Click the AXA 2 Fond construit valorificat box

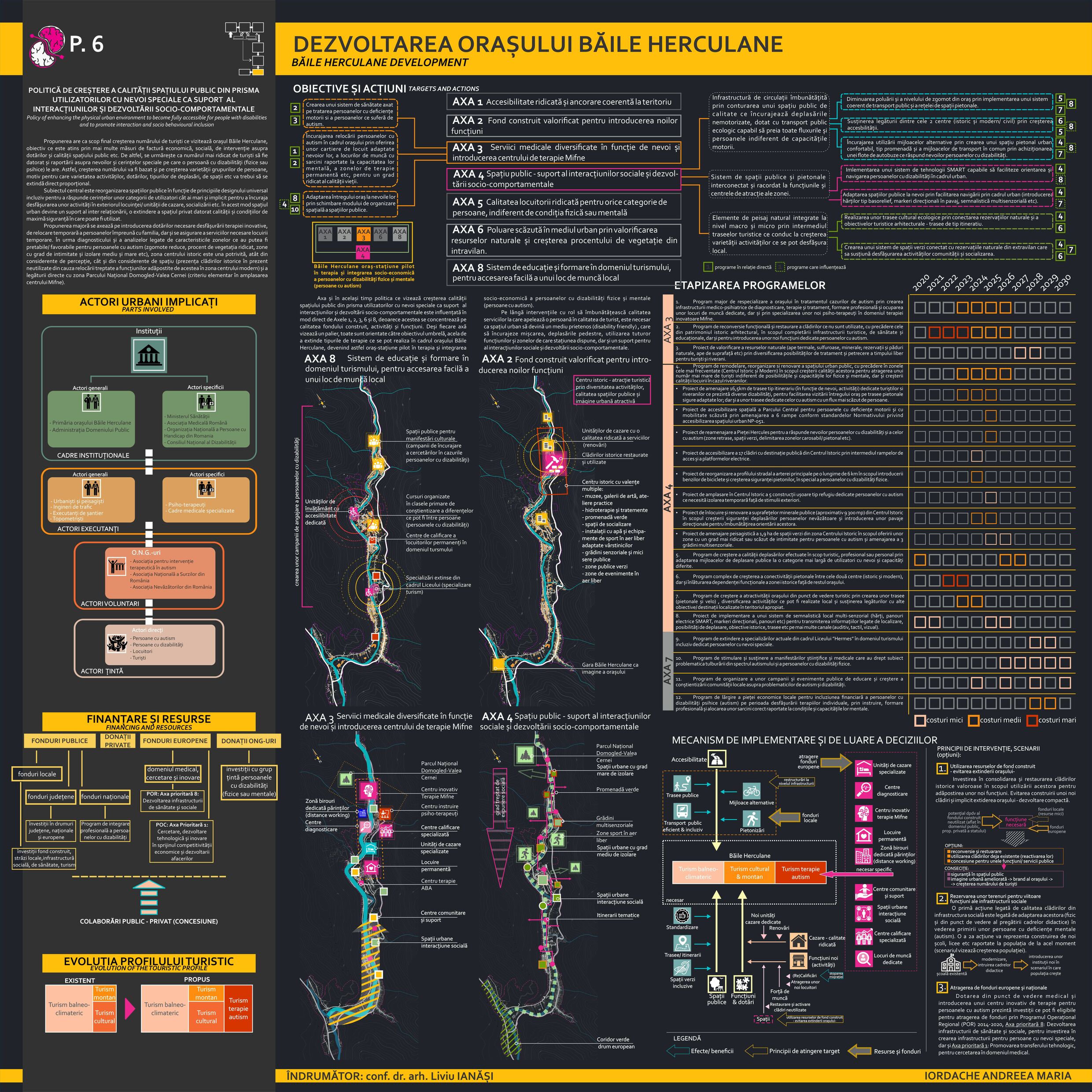[x=564, y=125]
